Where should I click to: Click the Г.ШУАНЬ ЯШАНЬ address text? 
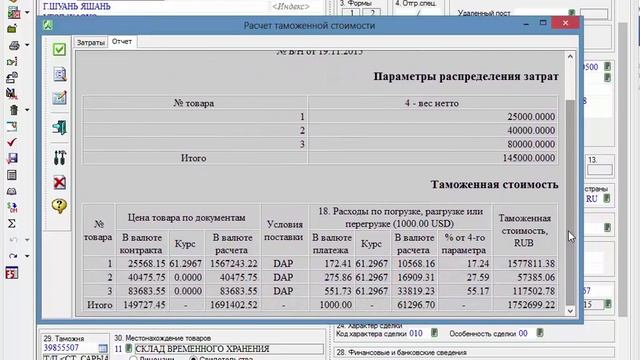pyautogui.click(x=77, y=7)
